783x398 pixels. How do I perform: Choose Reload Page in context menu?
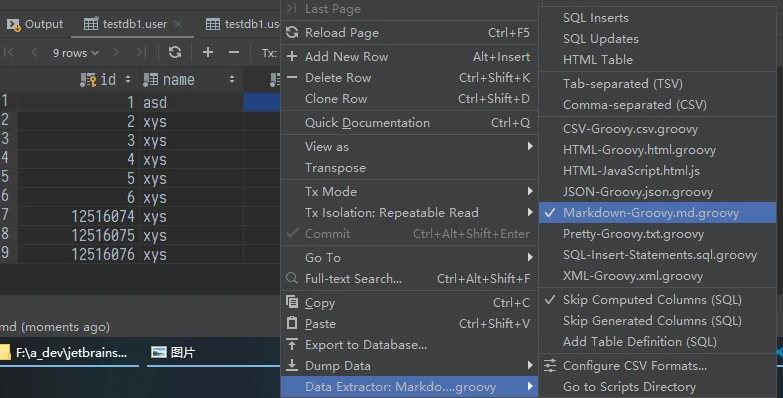click(x=409, y=33)
